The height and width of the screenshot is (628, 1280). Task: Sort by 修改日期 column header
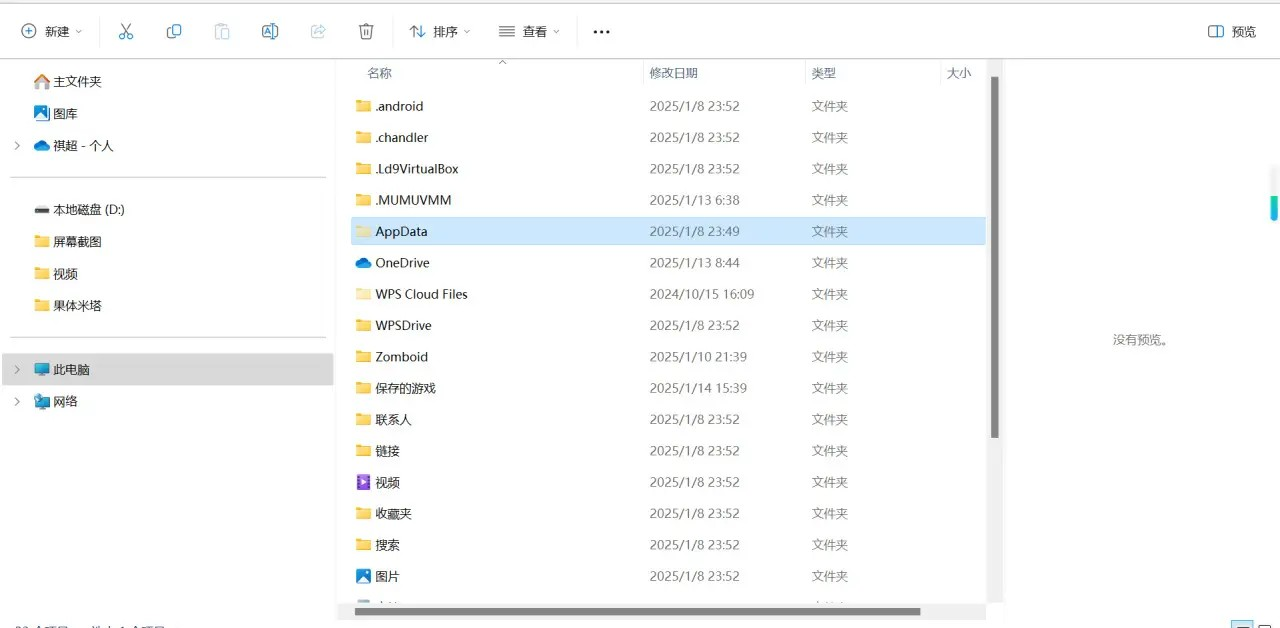[x=674, y=73]
